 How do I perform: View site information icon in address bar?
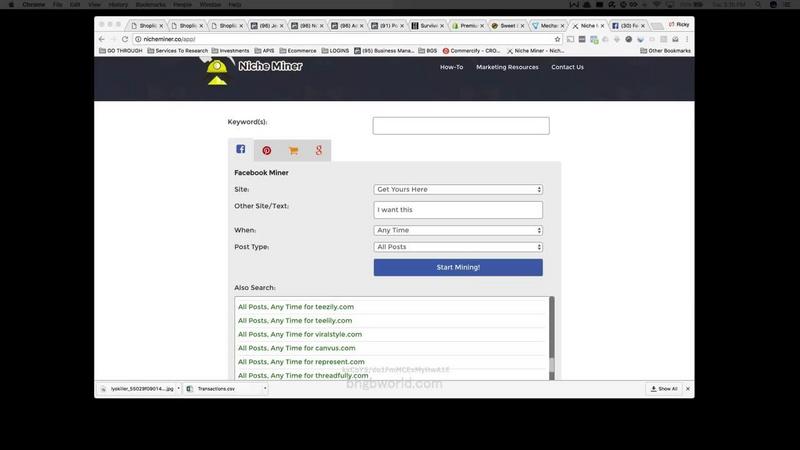pos(138,39)
